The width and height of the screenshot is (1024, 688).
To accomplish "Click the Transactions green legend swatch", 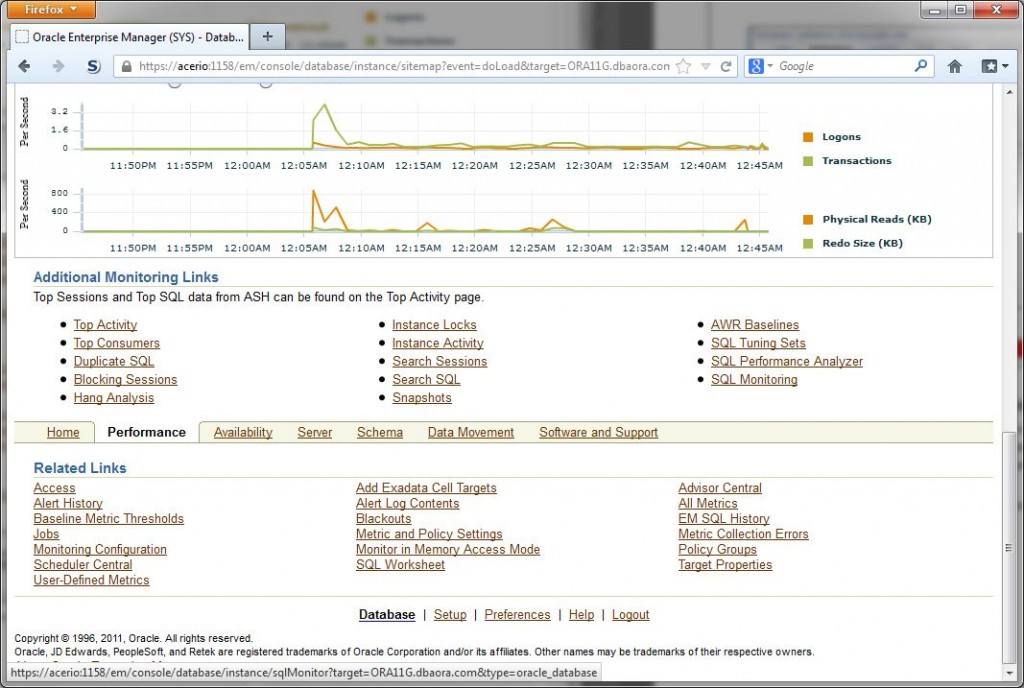I will [808, 161].
